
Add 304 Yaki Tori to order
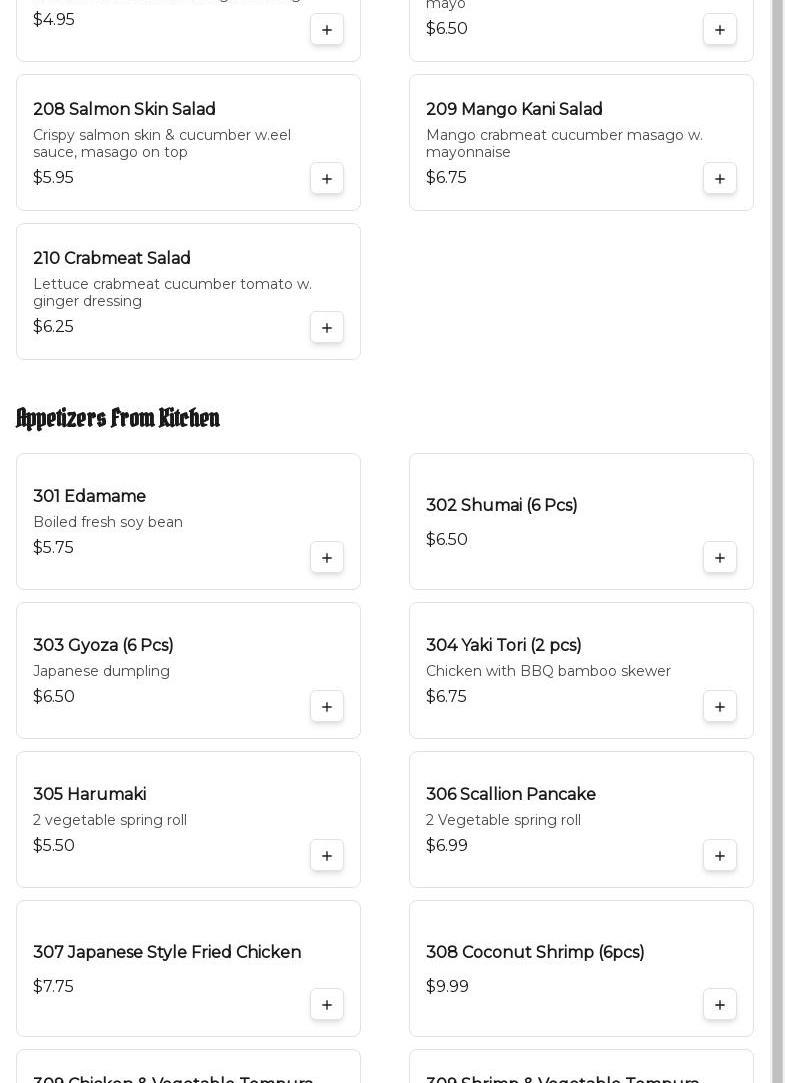[720, 707]
